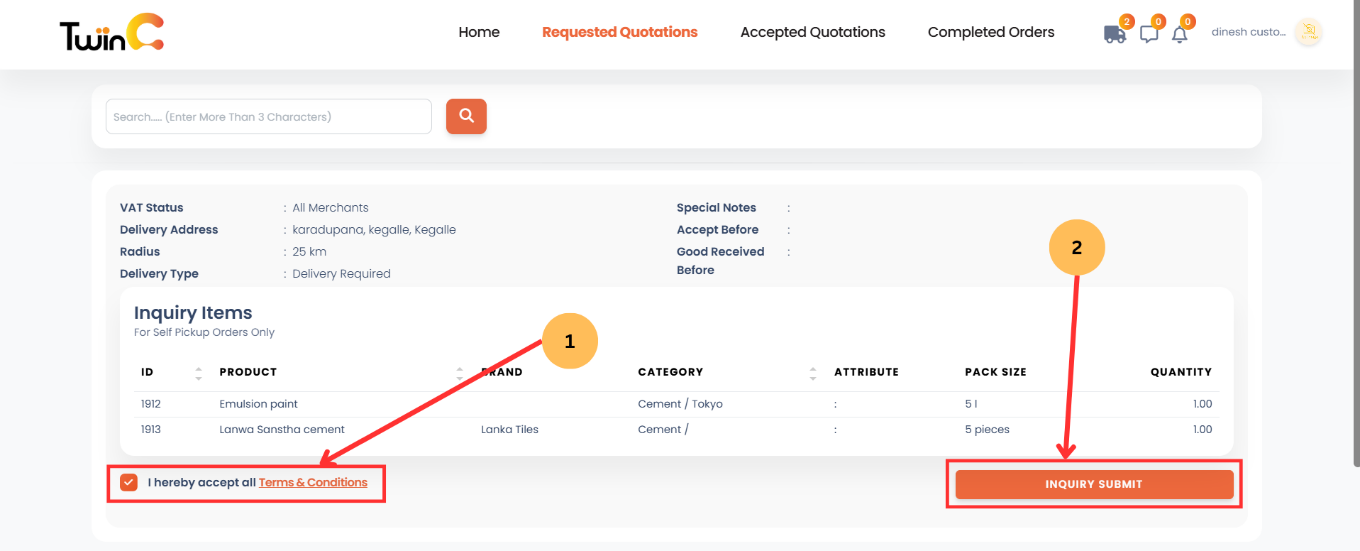Click the ATTRIBUTE column header
This screenshot has width=1360, height=551.
tap(867, 372)
